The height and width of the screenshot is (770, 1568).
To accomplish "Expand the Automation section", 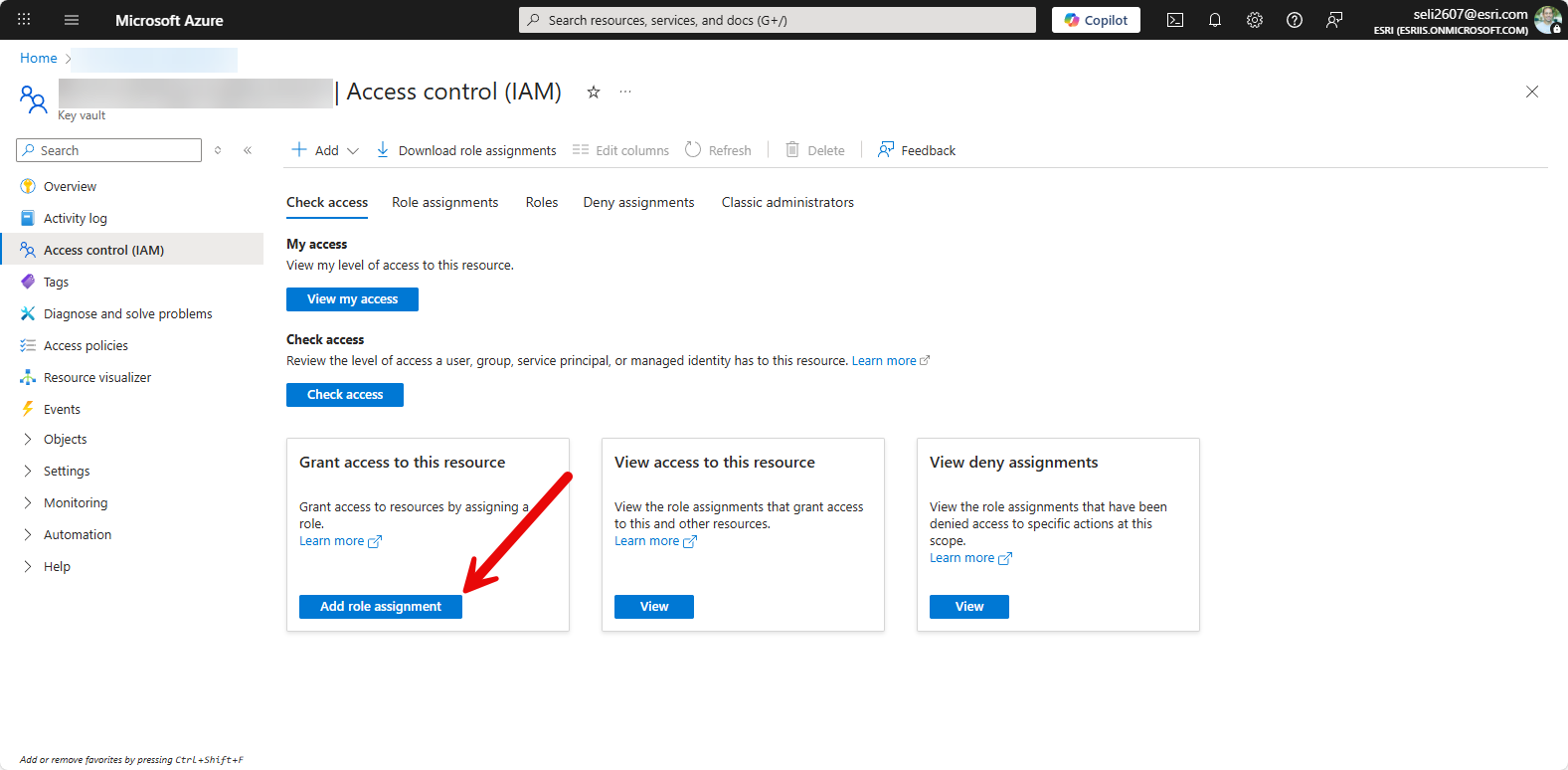I will (x=132, y=534).
